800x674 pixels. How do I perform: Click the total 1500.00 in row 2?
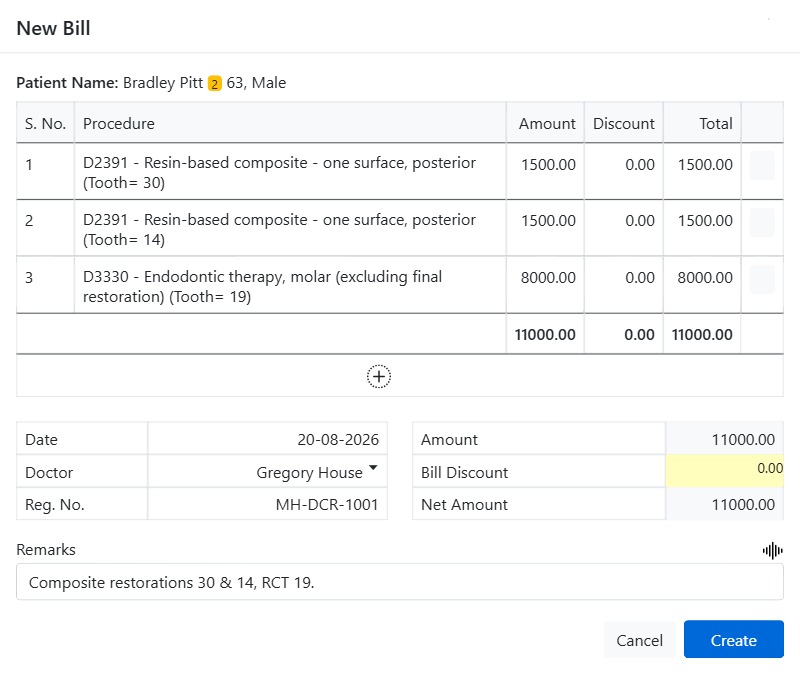pyautogui.click(x=705, y=220)
